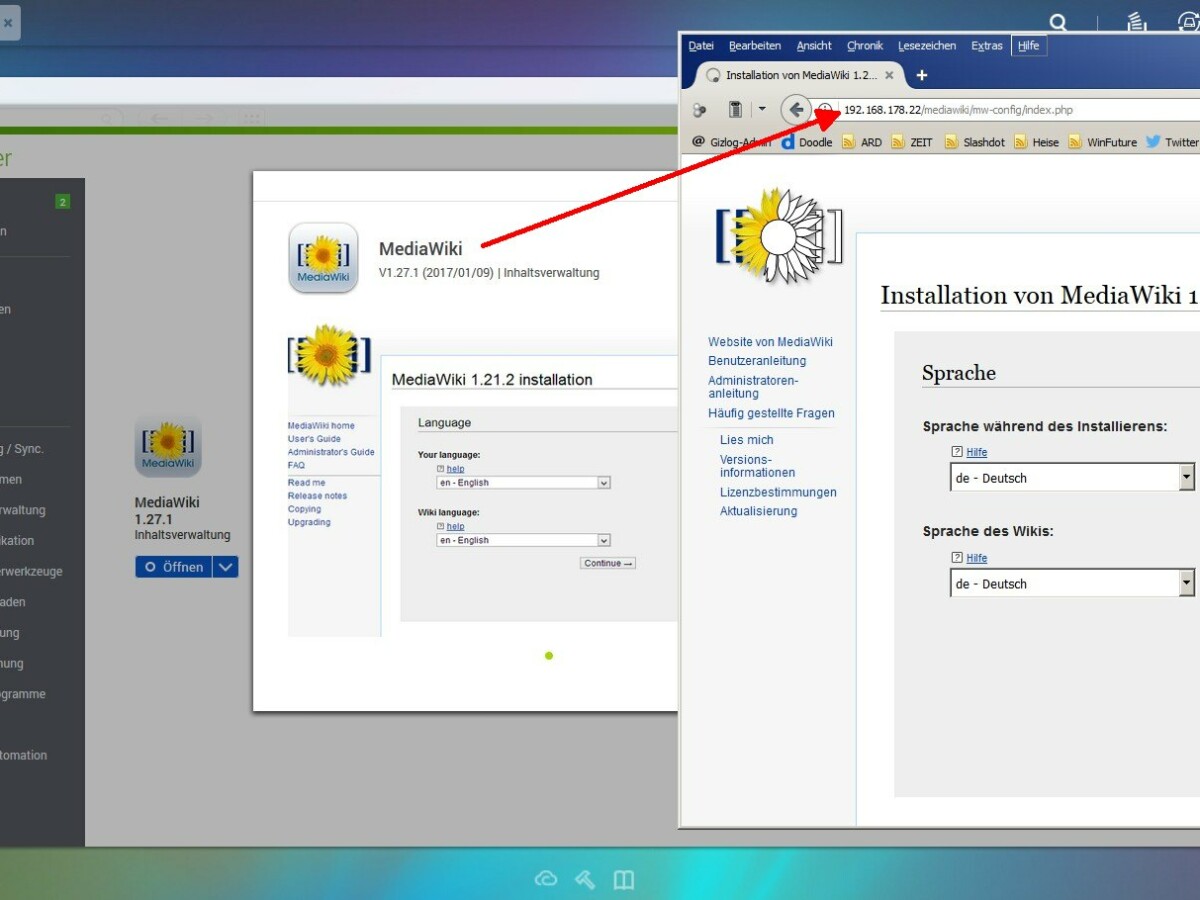1200x900 pixels.
Task: Click the hammer tool icon in bottom dock
Action: (585, 879)
